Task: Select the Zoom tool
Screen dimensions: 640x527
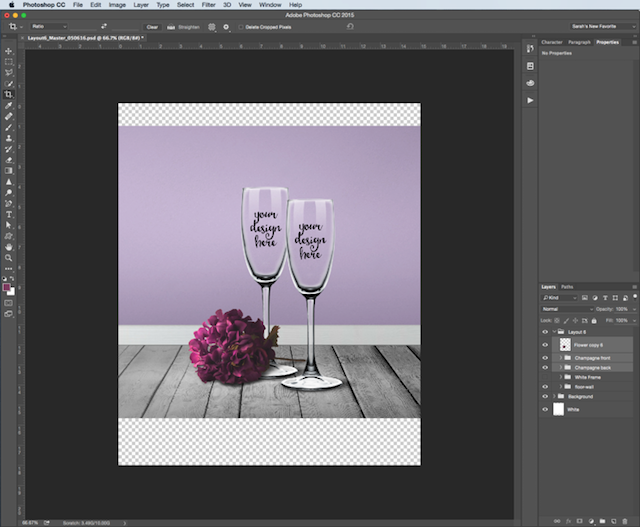Action: point(8,258)
